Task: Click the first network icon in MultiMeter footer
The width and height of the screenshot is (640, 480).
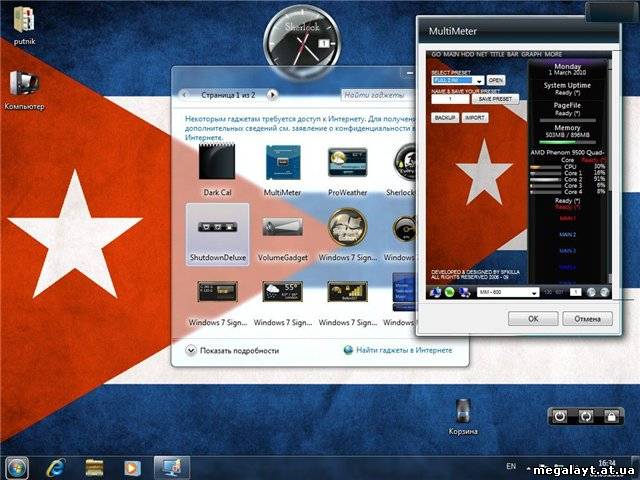Action: pos(436,292)
